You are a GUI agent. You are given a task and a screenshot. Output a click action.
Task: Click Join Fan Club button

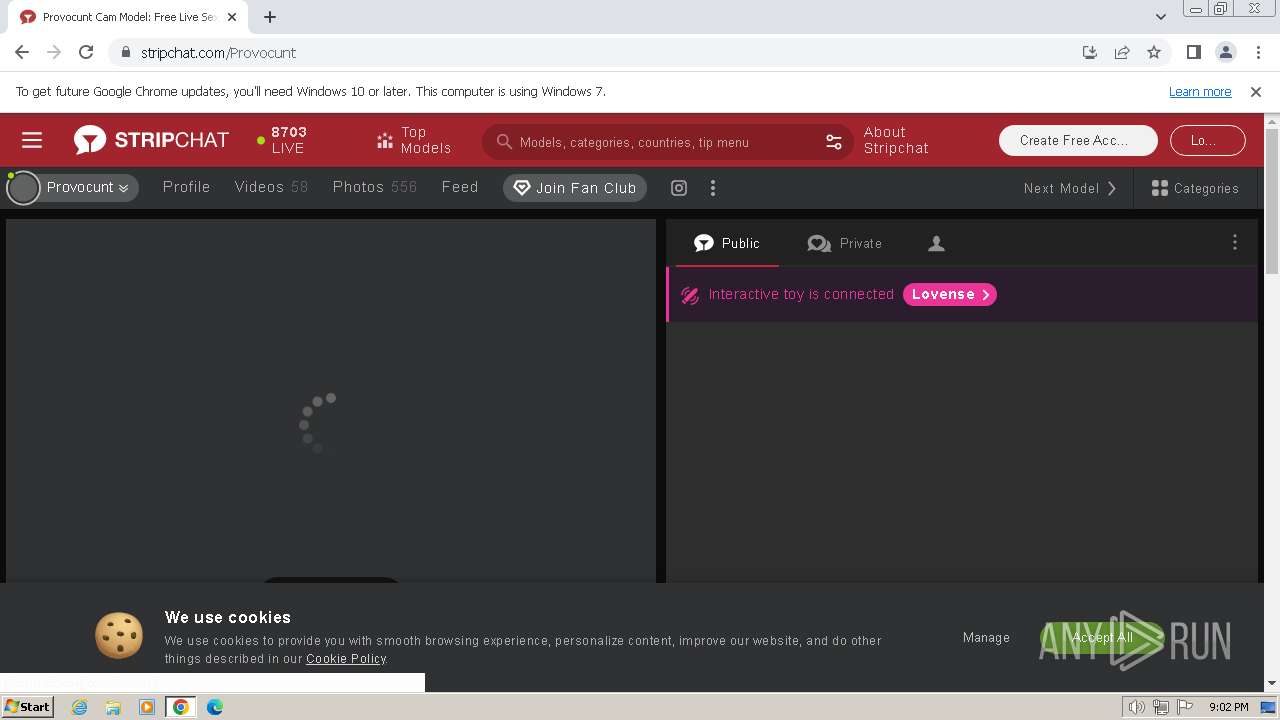[x=575, y=188]
